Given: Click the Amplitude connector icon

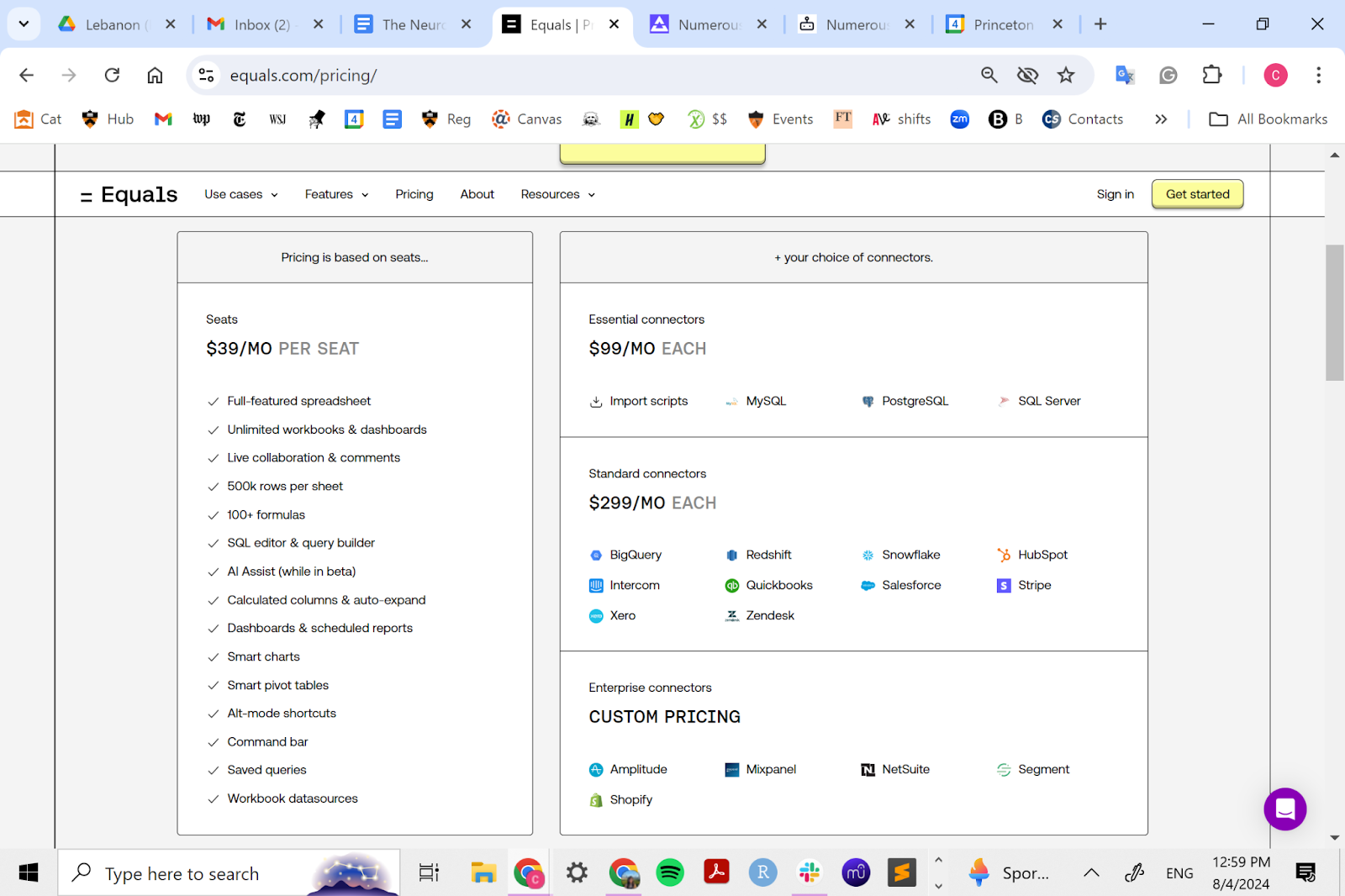Looking at the screenshot, I should tap(596, 770).
